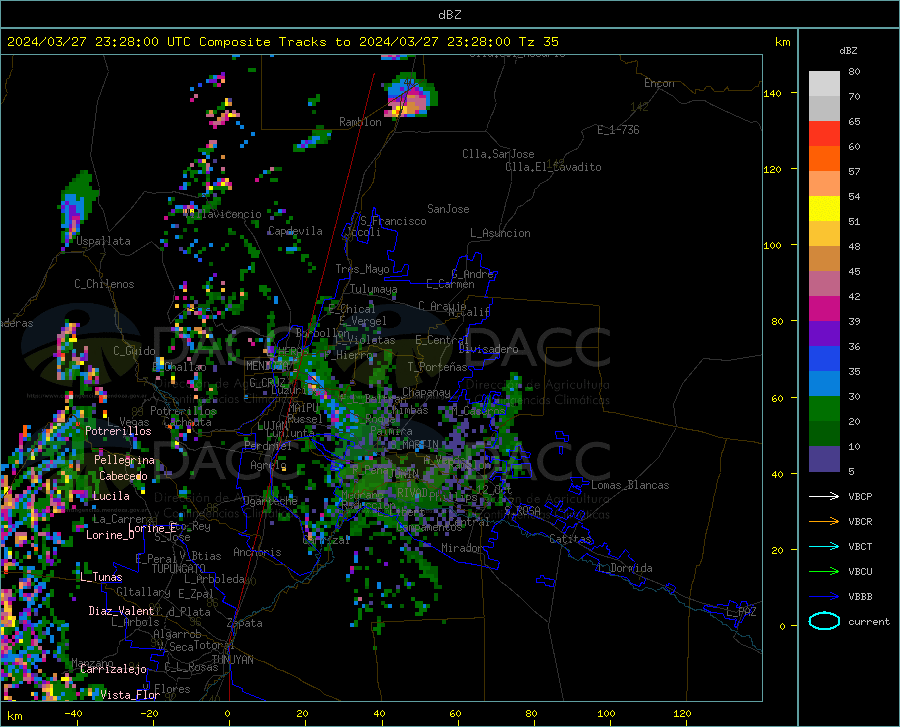Click the 'S_Francisco' label

coord(393,221)
